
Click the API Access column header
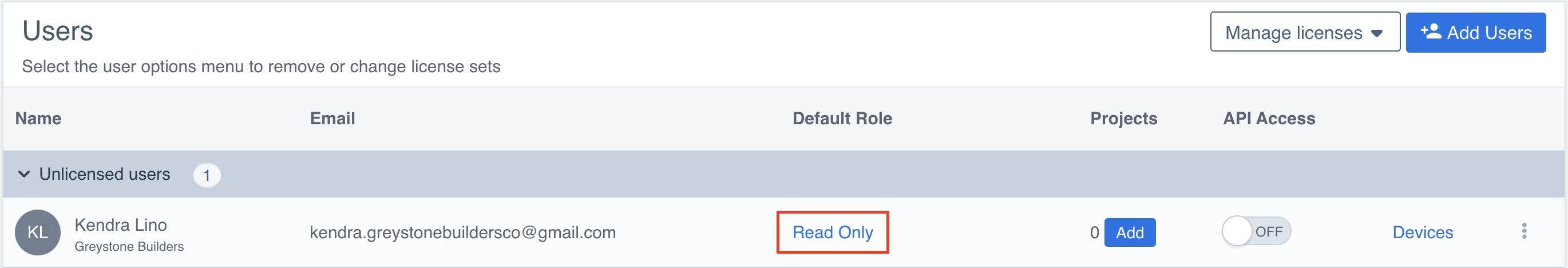click(x=1269, y=118)
